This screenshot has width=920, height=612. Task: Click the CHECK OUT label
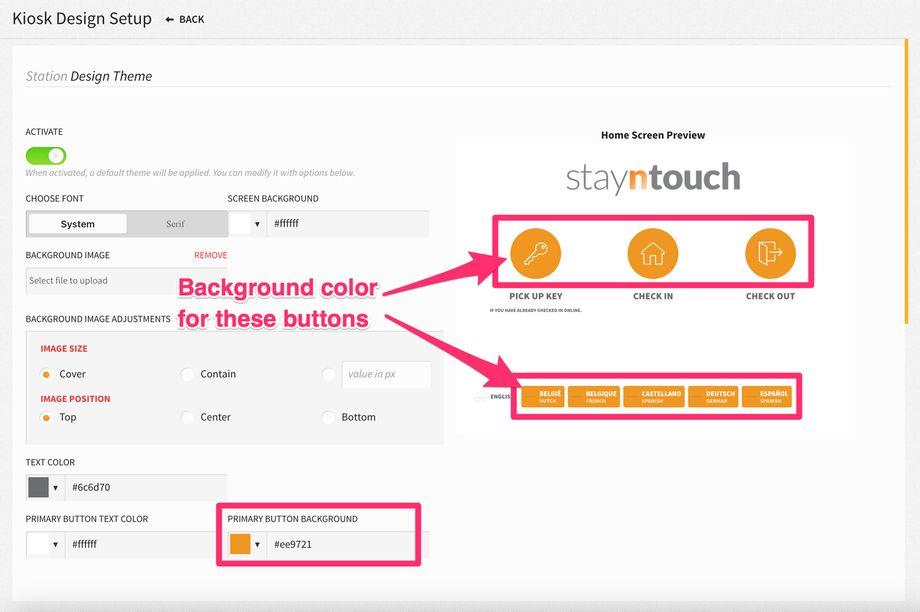(x=770, y=296)
